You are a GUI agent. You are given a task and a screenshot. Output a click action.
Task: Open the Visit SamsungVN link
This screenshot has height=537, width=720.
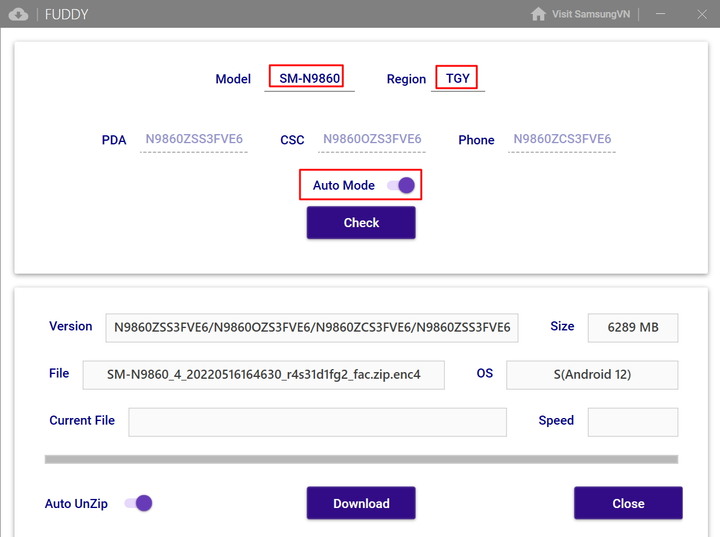pos(591,14)
